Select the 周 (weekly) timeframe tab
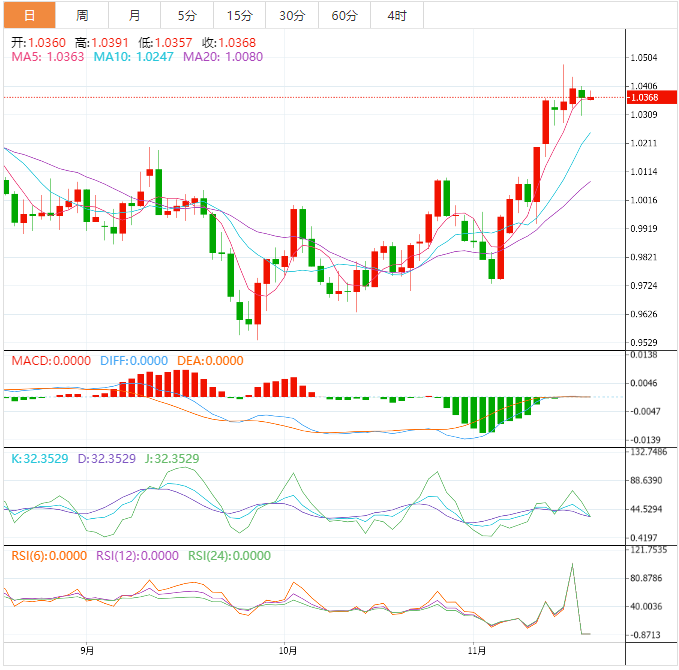This screenshot has height=670, width=679. click(x=82, y=15)
